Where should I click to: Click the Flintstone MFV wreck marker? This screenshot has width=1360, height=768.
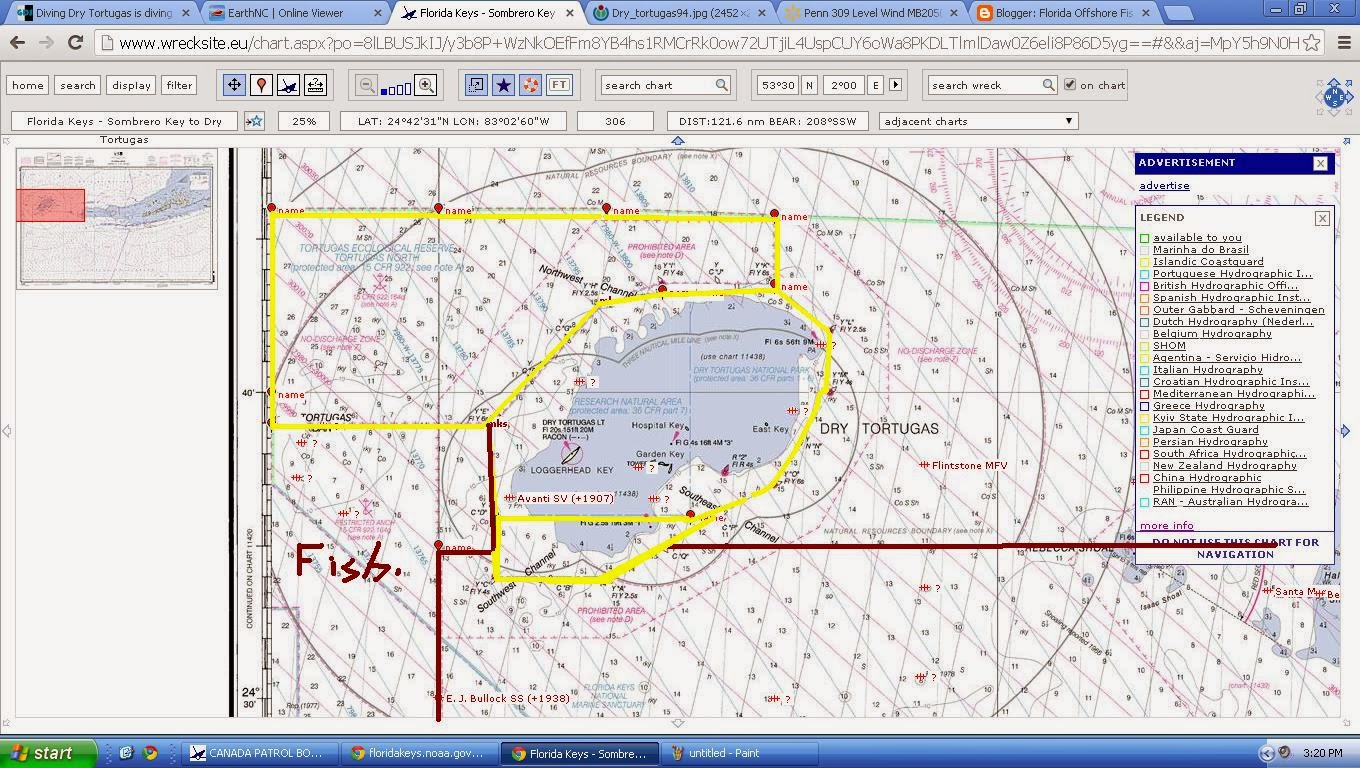[x=925, y=465]
